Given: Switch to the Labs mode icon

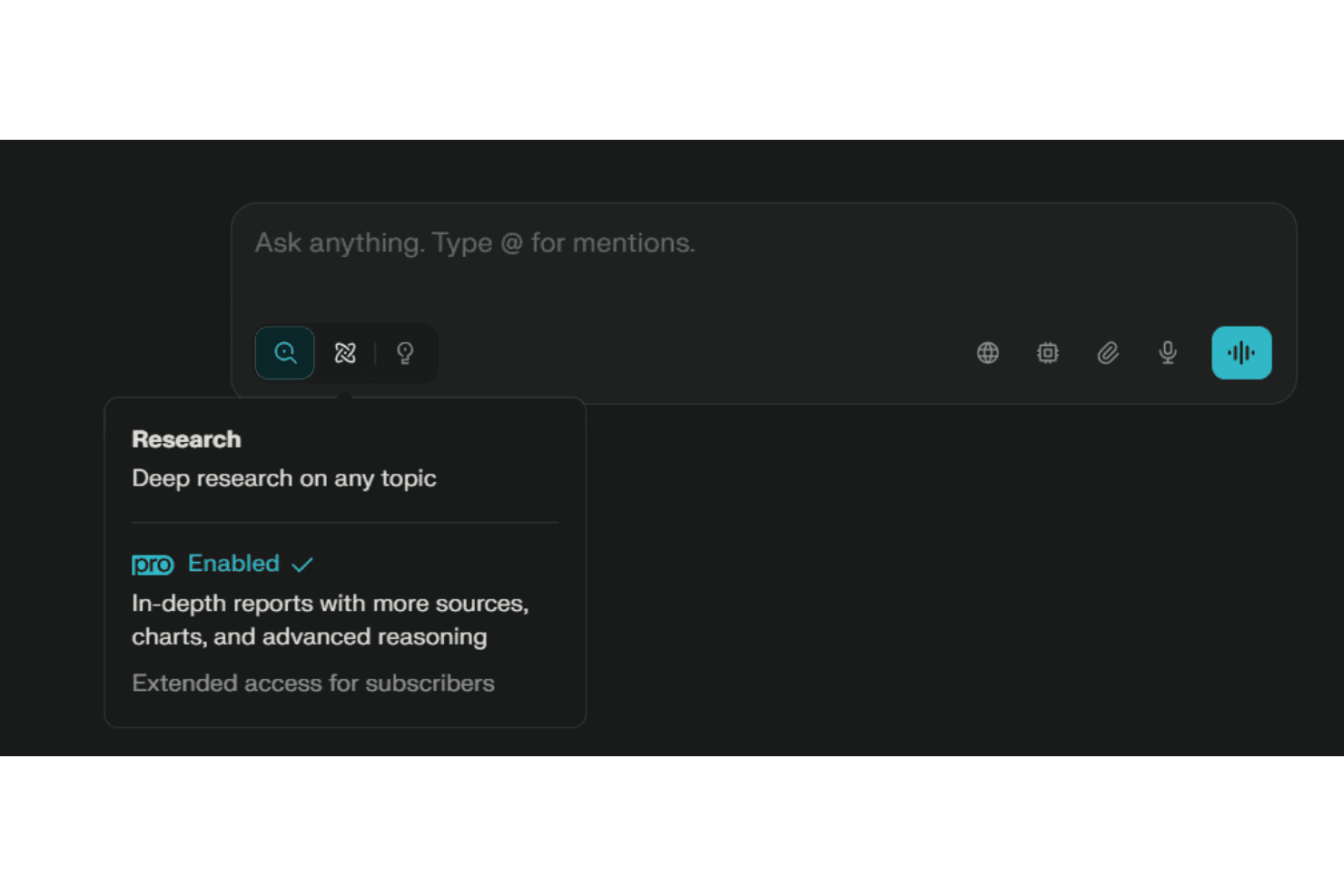Looking at the screenshot, I should coord(345,353).
